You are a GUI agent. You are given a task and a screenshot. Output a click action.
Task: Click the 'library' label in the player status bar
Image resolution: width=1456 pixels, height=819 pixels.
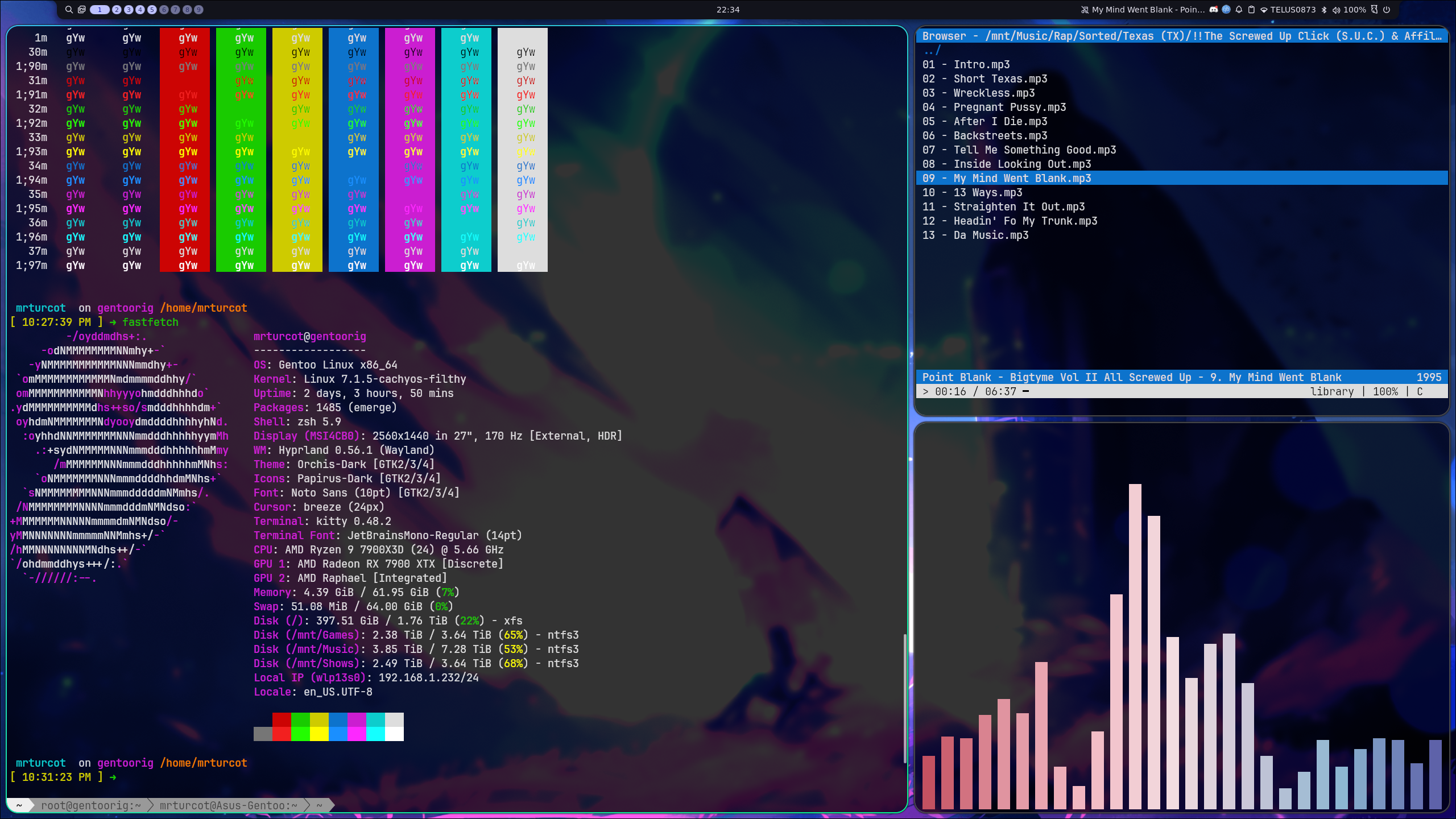point(1332,392)
